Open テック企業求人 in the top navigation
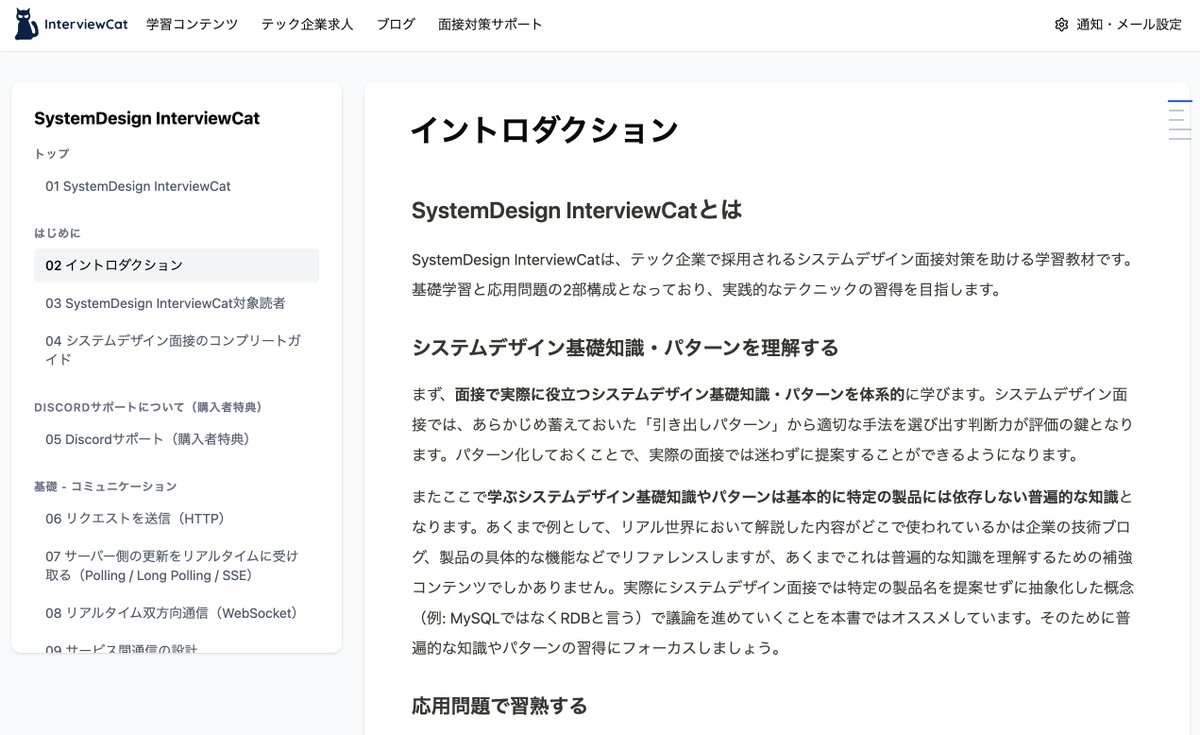 (x=307, y=25)
